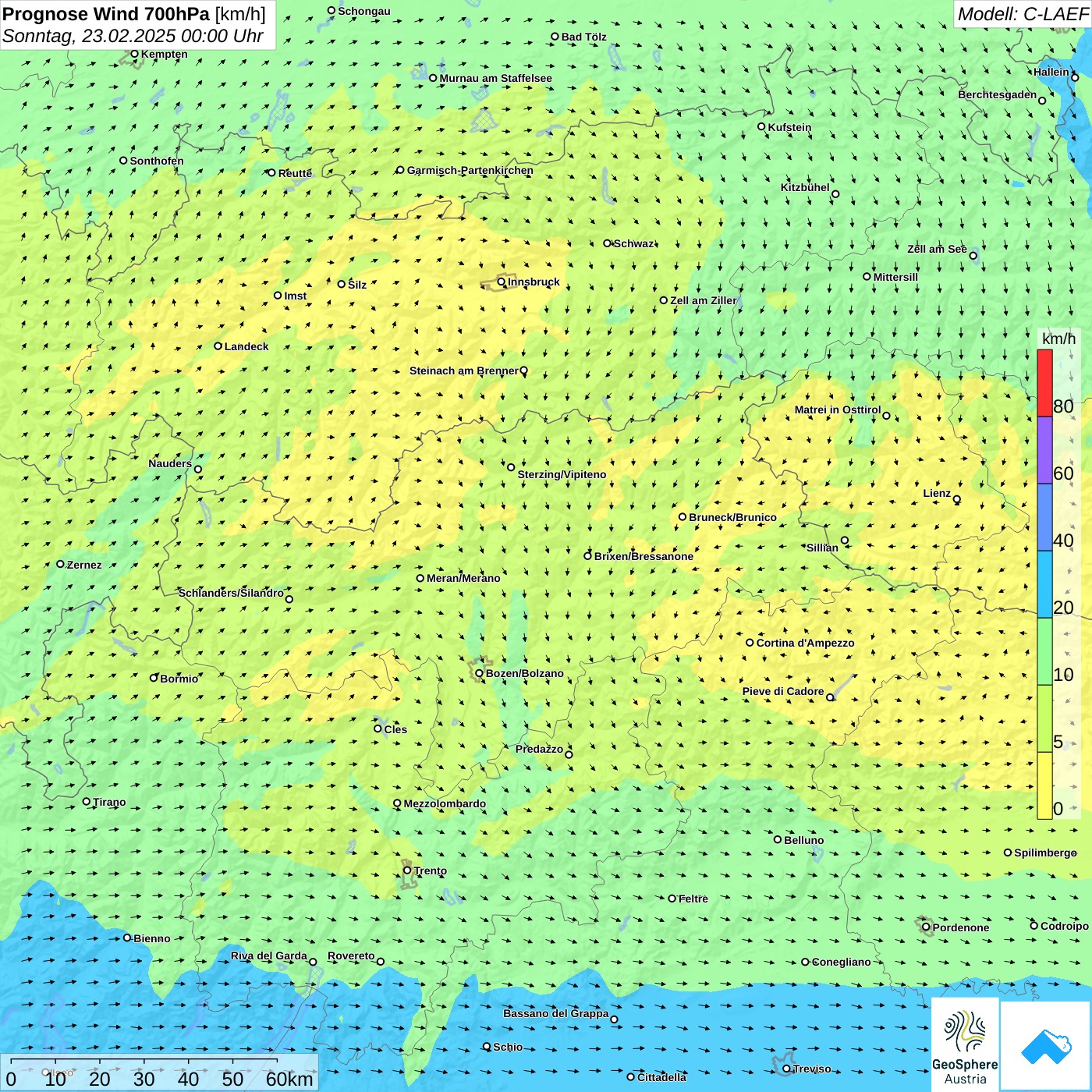Click the Bormio city marker
This screenshot has width=1092, height=1092.
pyautogui.click(x=154, y=678)
